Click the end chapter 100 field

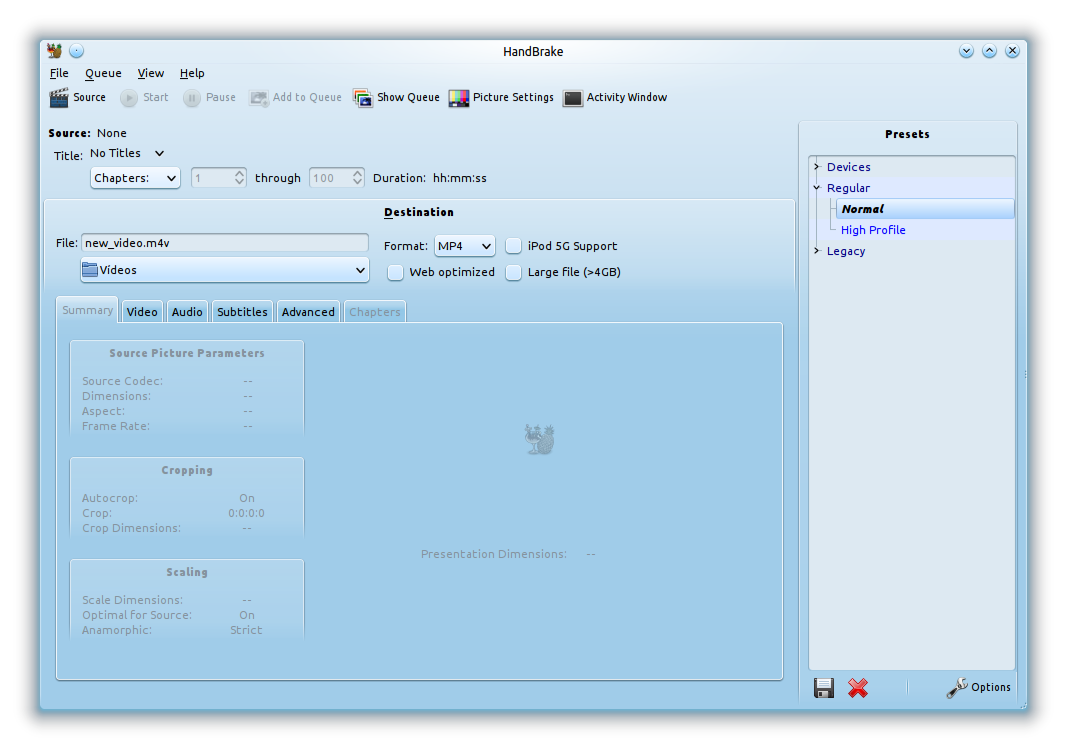[330, 178]
